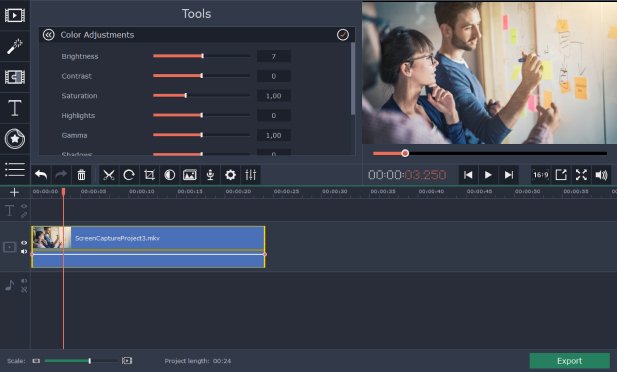Record audio with microphone button

pyautogui.click(x=210, y=175)
